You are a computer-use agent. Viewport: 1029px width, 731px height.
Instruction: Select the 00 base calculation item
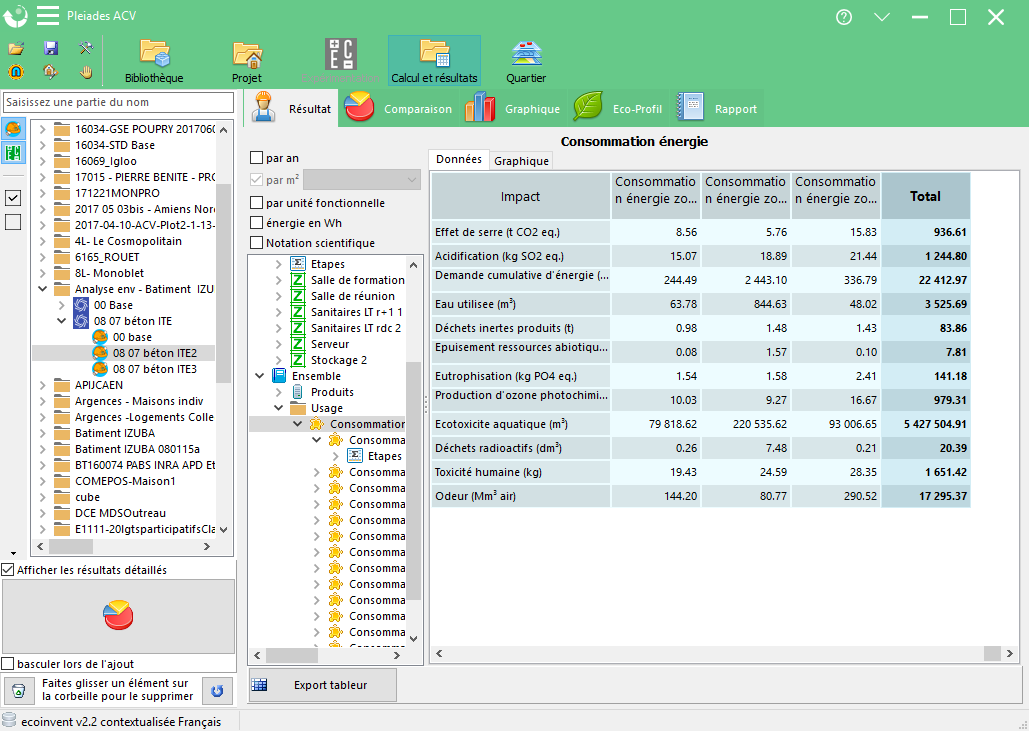coord(132,337)
